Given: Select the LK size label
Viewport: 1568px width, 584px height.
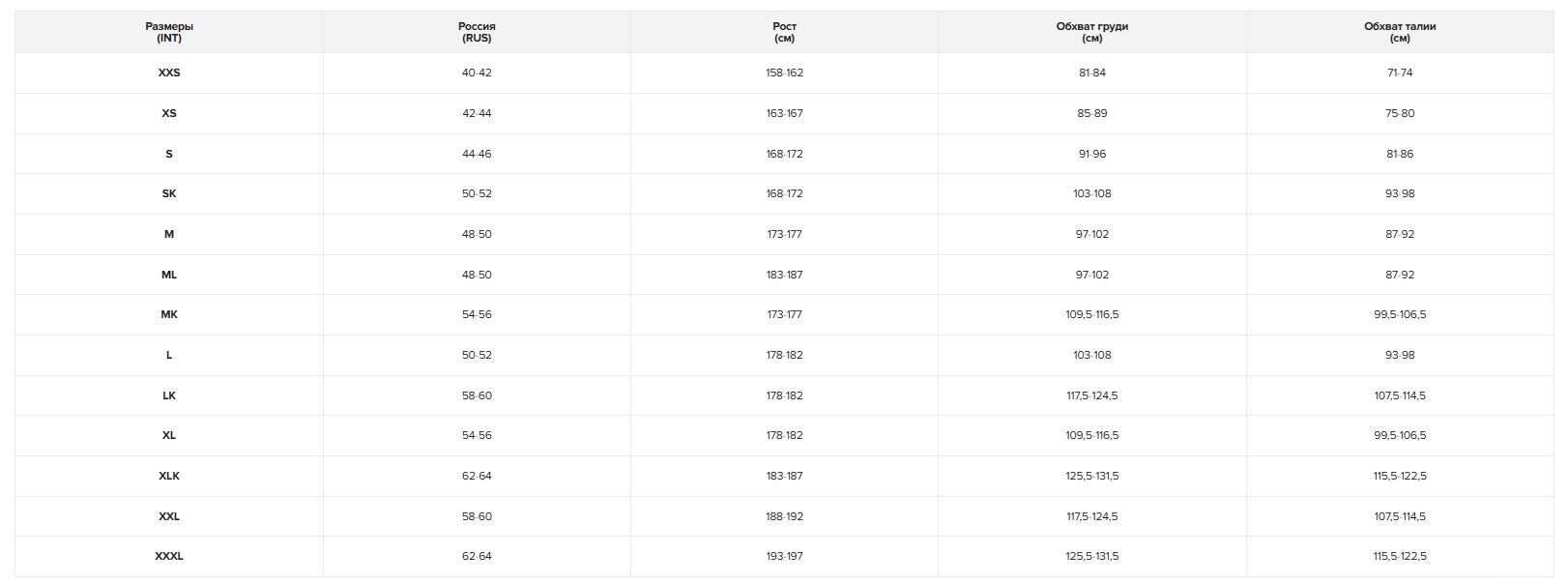Looking at the screenshot, I should pyautogui.click(x=169, y=395).
